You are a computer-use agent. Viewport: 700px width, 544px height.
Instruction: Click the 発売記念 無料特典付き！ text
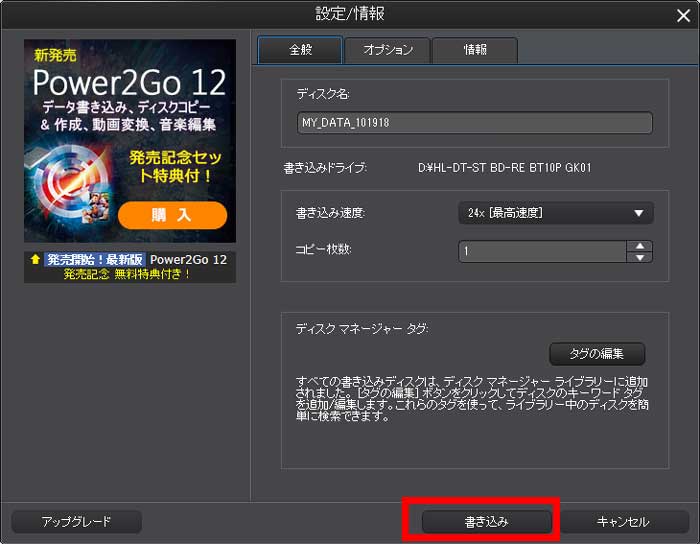[x=126, y=274]
